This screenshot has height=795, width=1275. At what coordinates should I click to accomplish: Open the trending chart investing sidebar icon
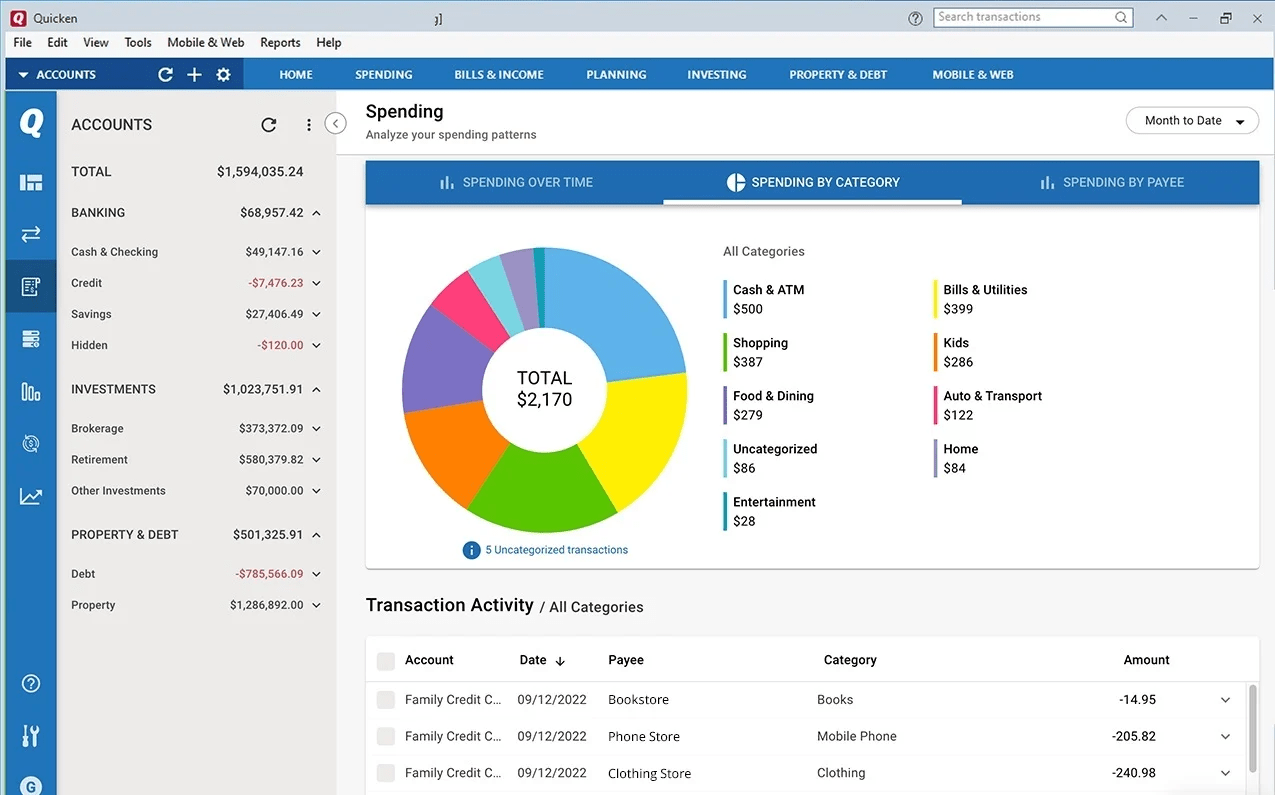click(x=31, y=496)
